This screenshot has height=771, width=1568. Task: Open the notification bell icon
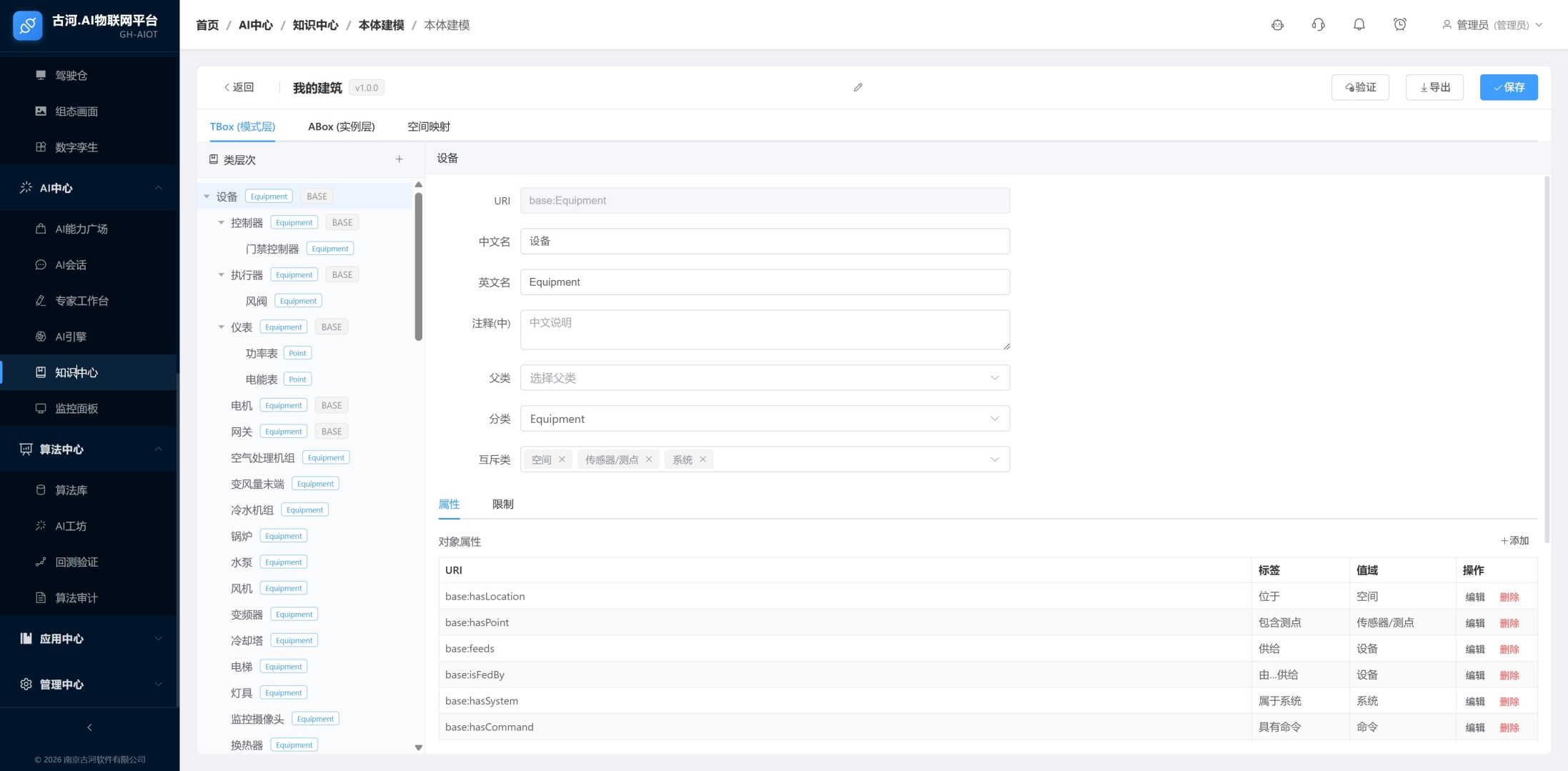[1359, 25]
